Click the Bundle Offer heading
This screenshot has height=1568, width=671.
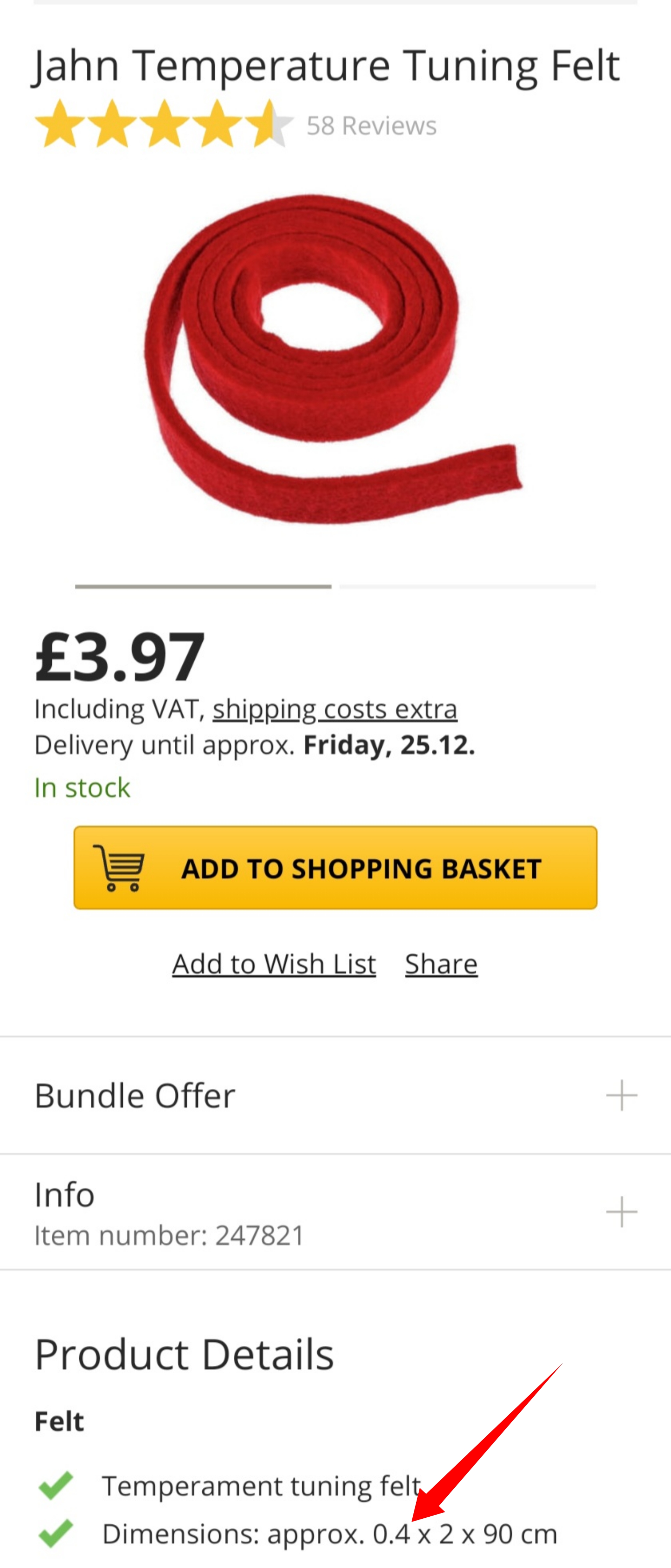pos(135,1096)
